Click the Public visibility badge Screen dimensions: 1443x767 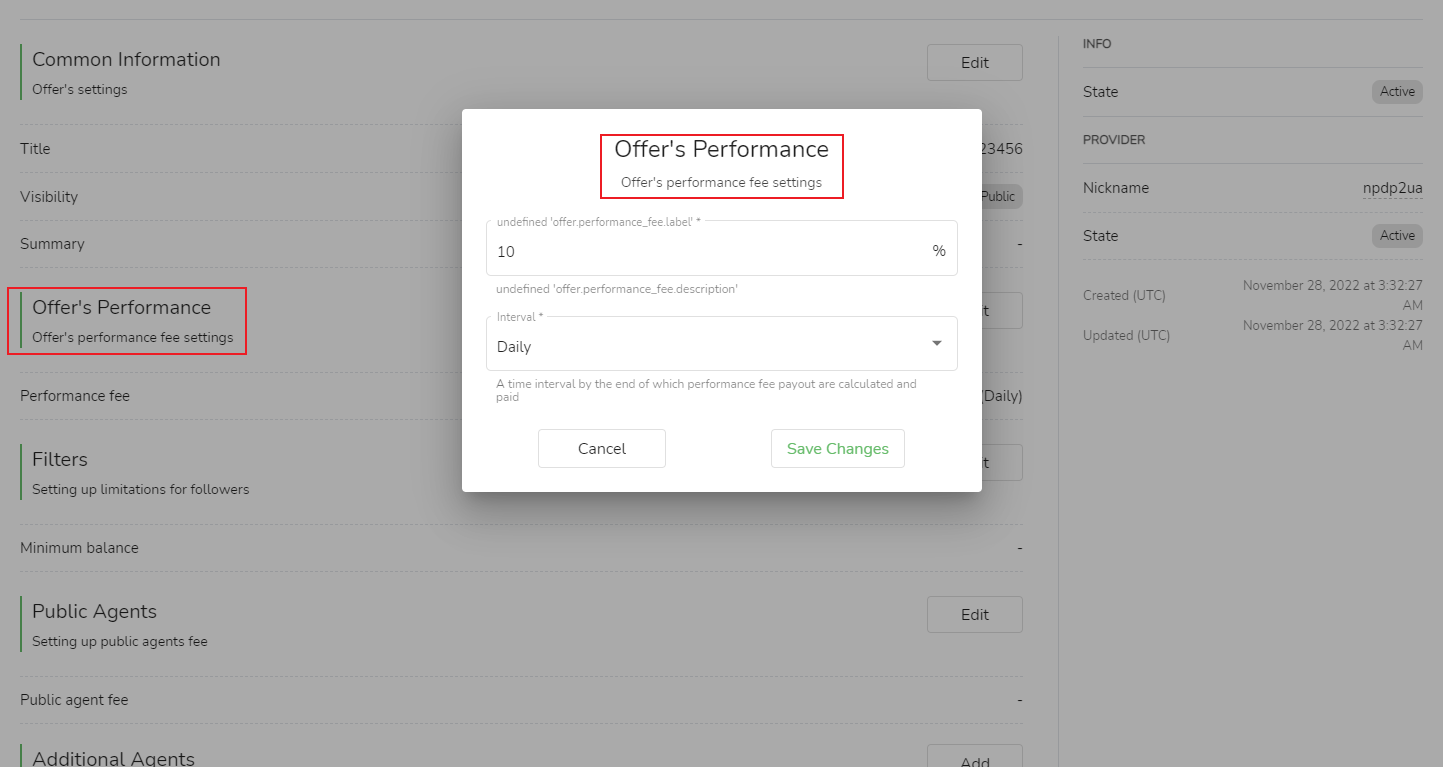pos(999,197)
